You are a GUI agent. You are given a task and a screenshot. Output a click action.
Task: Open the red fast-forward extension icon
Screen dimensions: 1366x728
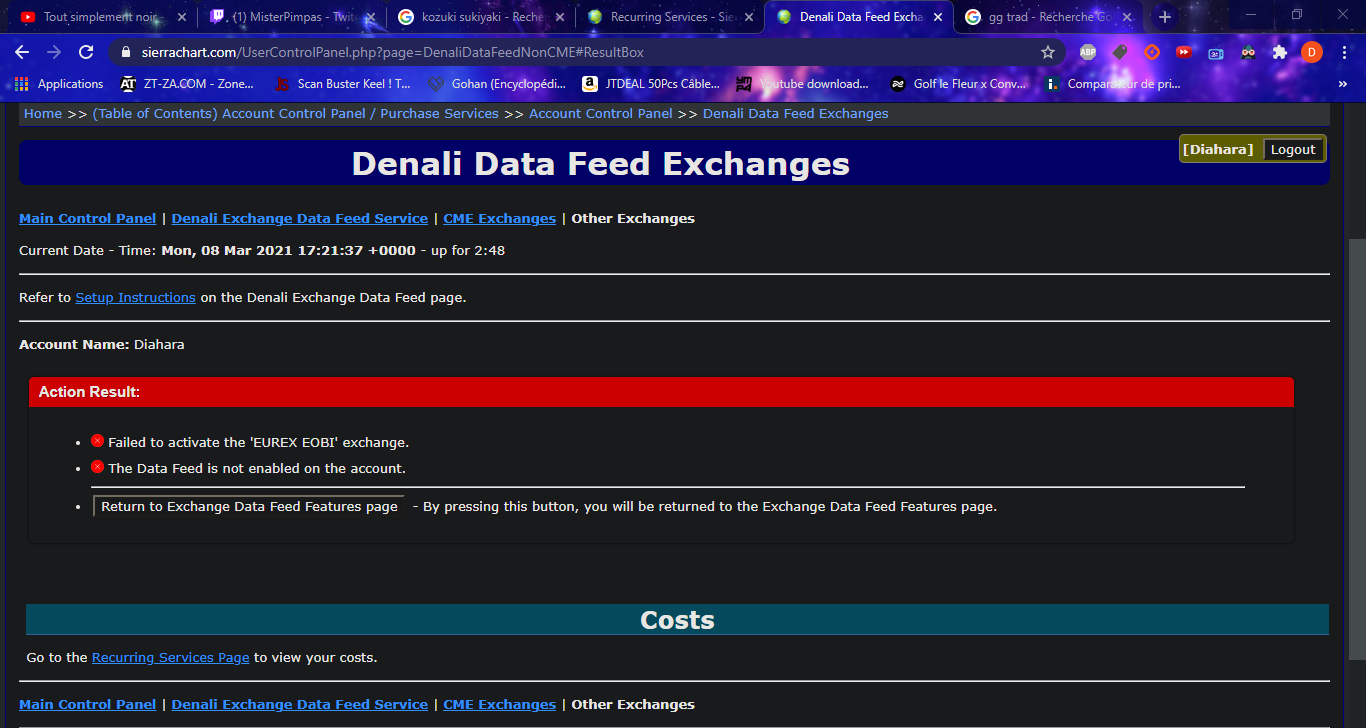tap(1184, 52)
